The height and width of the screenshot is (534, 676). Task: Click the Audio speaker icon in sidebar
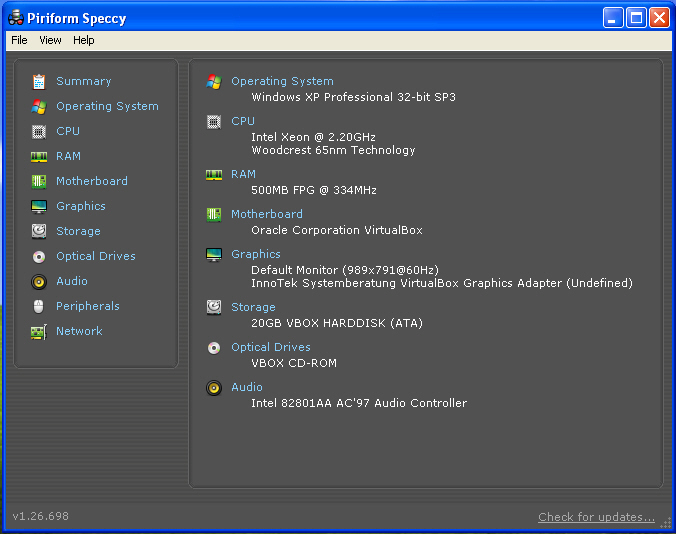click(x=39, y=282)
